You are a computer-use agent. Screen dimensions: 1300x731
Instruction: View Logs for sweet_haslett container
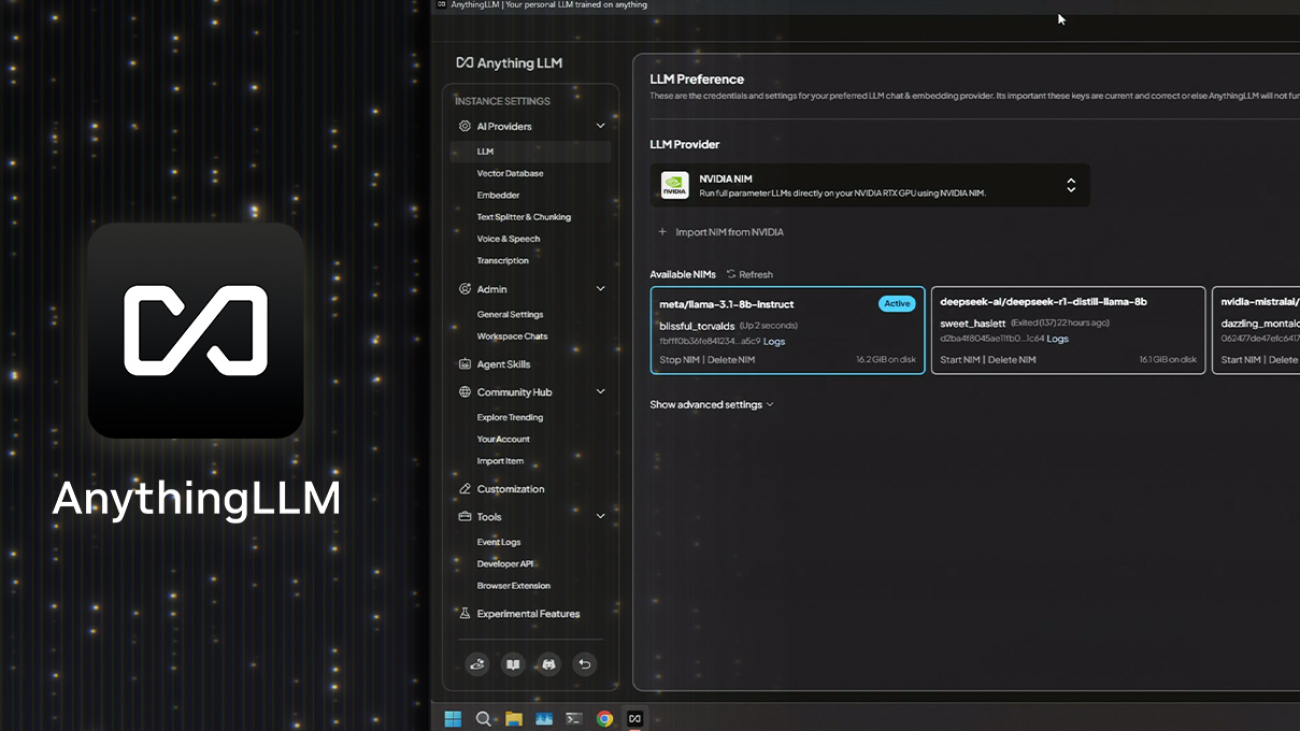click(1057, 339)
